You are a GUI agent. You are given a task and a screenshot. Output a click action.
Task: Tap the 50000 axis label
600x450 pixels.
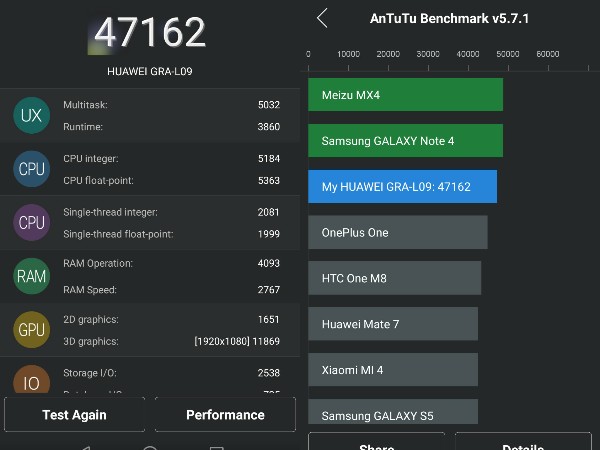point(508,54)
